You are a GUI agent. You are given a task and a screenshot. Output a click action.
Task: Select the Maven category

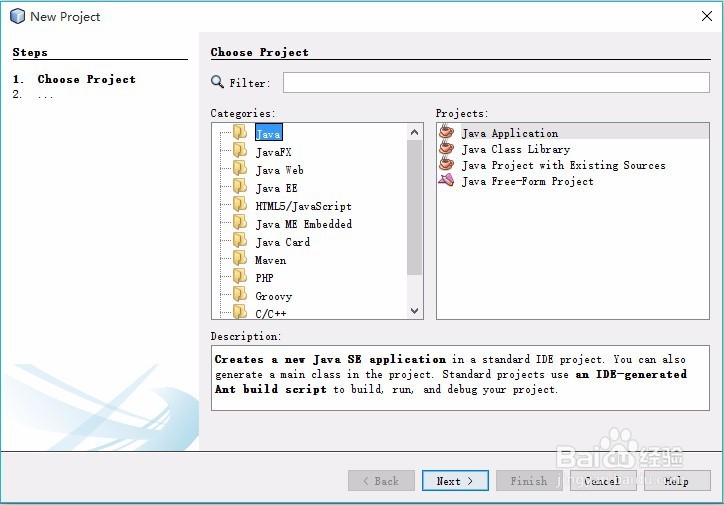[271, 260]
